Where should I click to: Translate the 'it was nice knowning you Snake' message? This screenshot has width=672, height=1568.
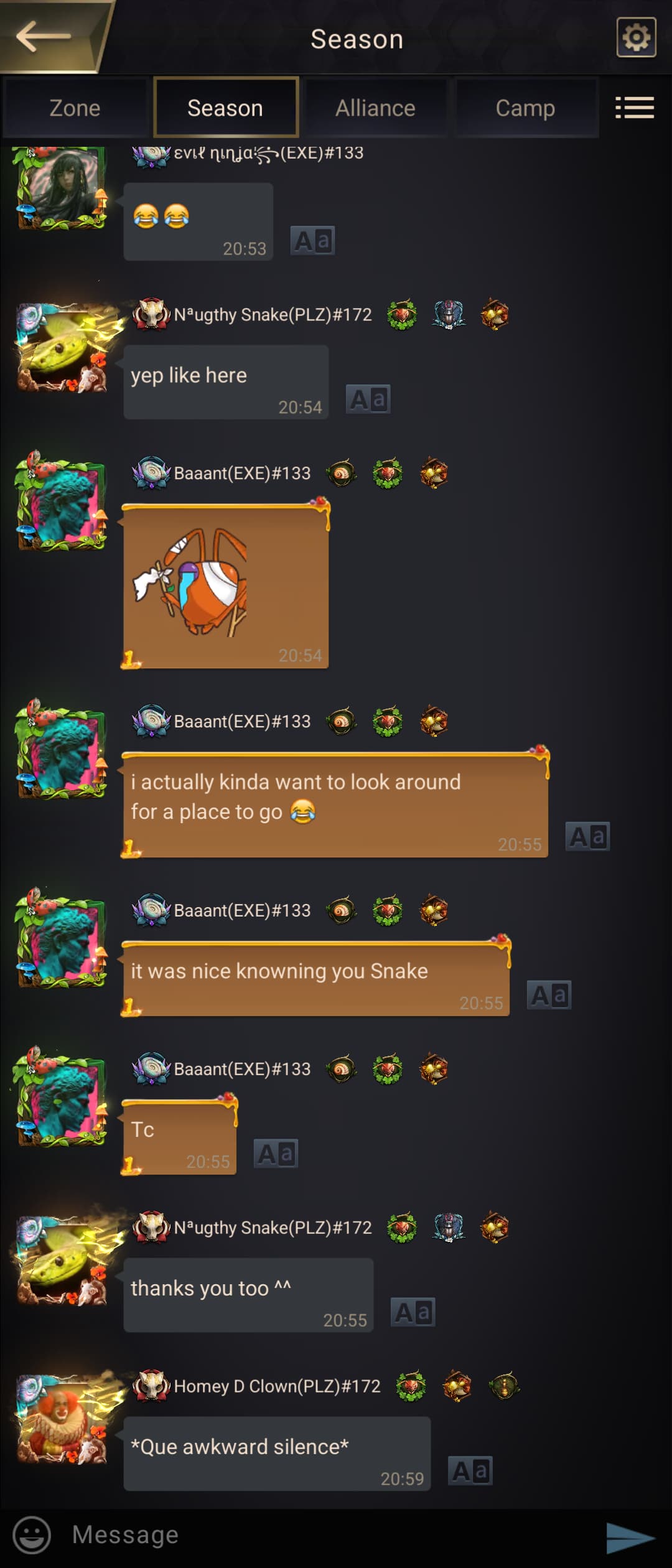[x=549, y=995]
